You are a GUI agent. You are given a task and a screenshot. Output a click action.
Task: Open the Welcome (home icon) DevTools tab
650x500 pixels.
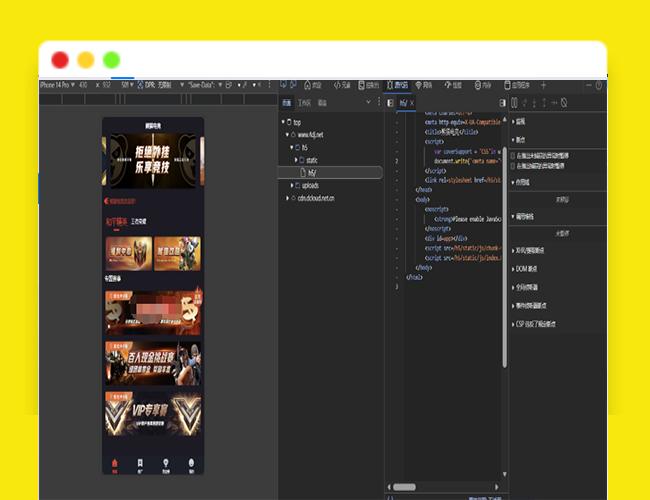[313, 85]
